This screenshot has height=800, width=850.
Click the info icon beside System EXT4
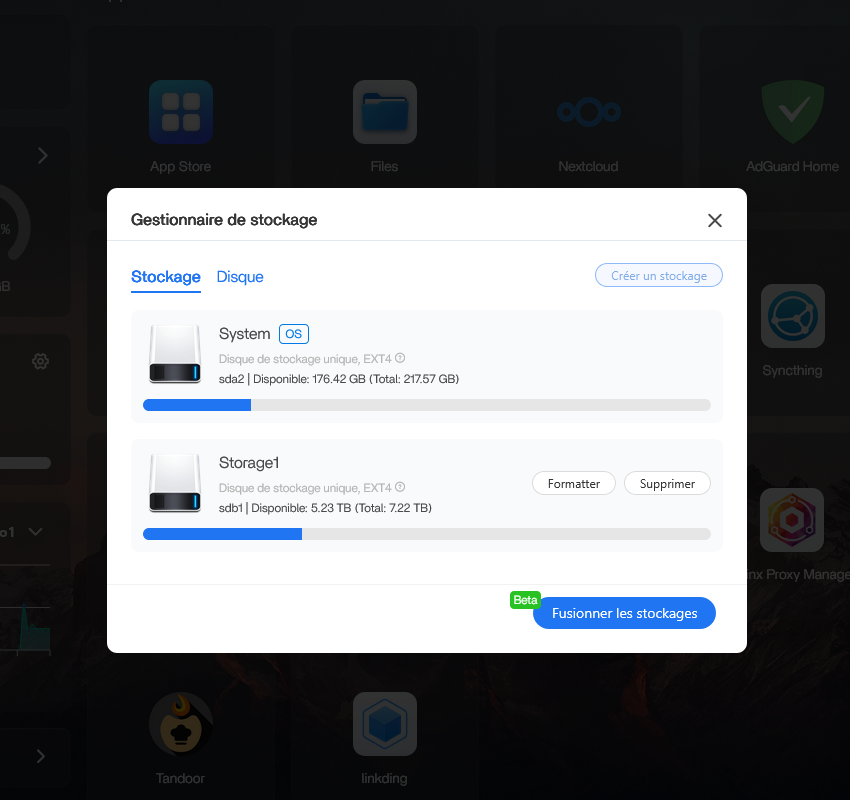[x=400, y=358]
